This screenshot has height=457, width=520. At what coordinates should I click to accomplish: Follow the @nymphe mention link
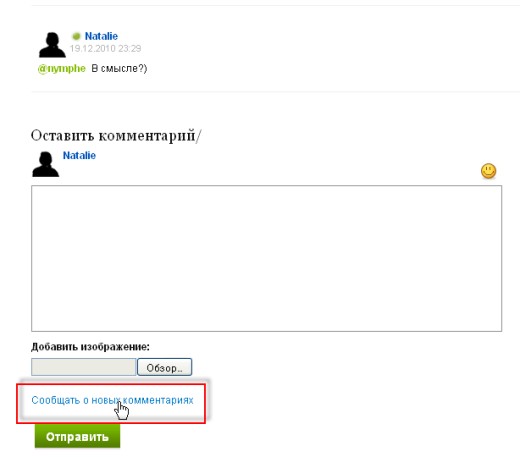pos(62,68)
